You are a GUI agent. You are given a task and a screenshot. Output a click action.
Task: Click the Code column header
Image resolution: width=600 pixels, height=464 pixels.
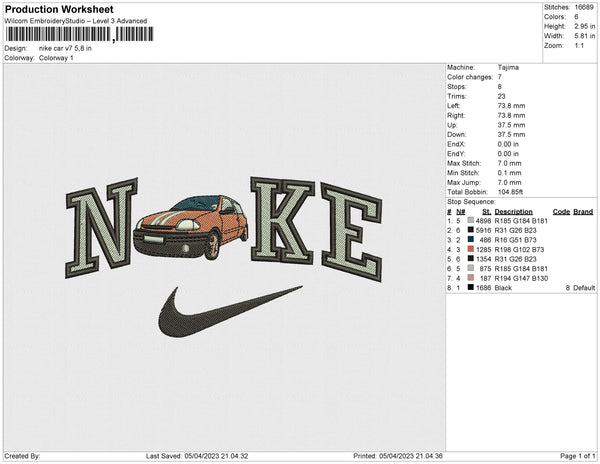pos(561,212)
